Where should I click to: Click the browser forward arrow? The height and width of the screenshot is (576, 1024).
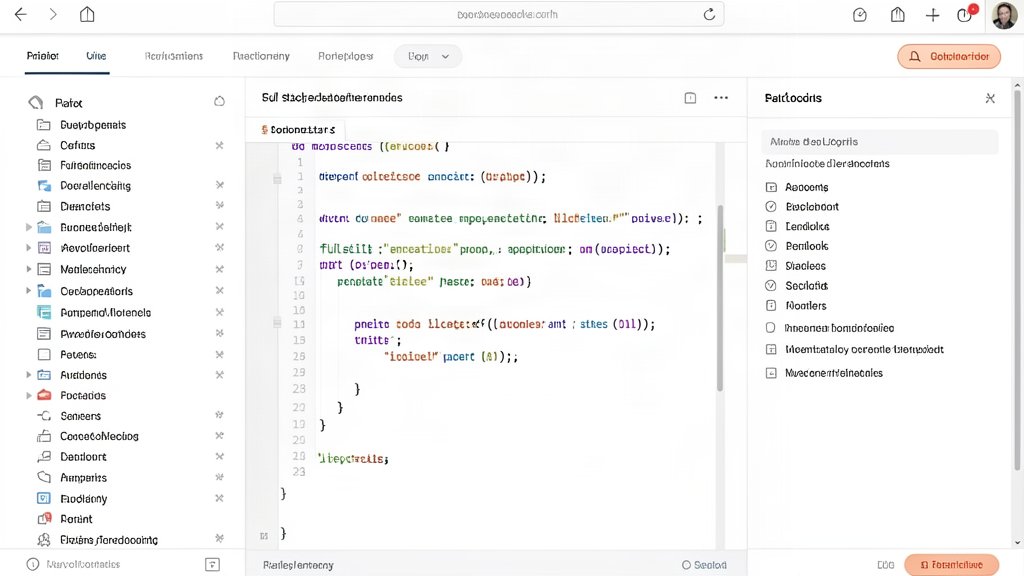pos(53,14)
